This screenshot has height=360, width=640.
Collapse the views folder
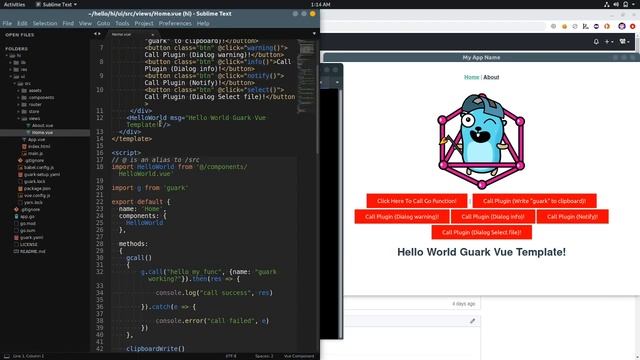click(18, 118)
